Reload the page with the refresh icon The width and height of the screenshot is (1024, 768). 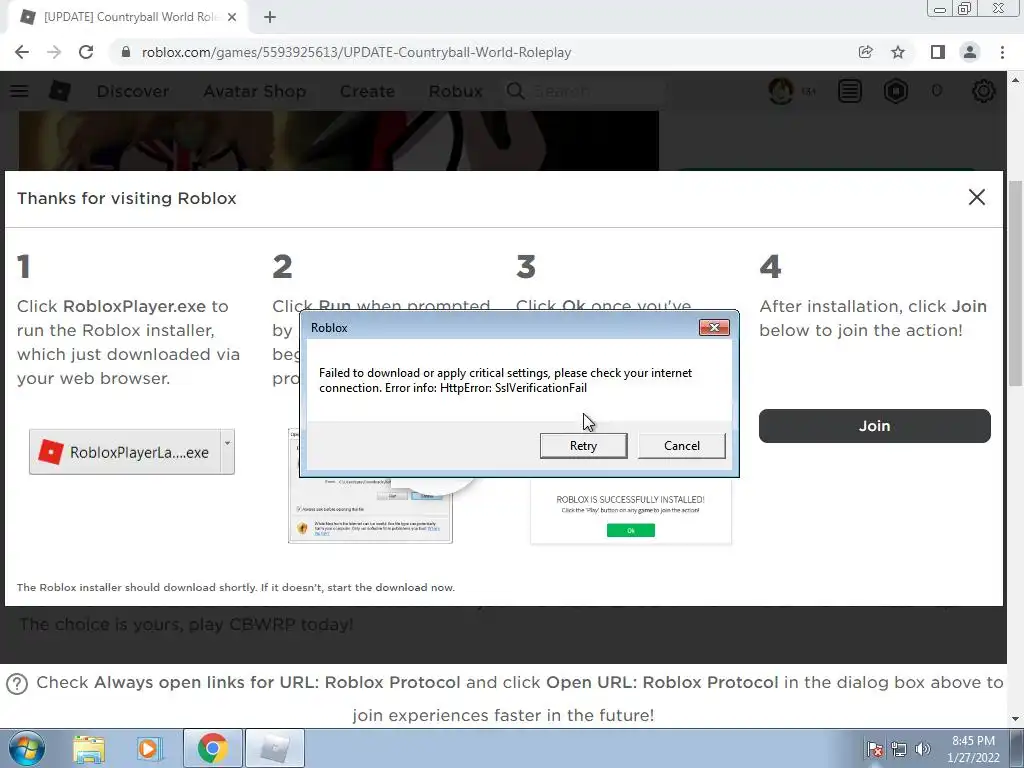coord(86,52)
